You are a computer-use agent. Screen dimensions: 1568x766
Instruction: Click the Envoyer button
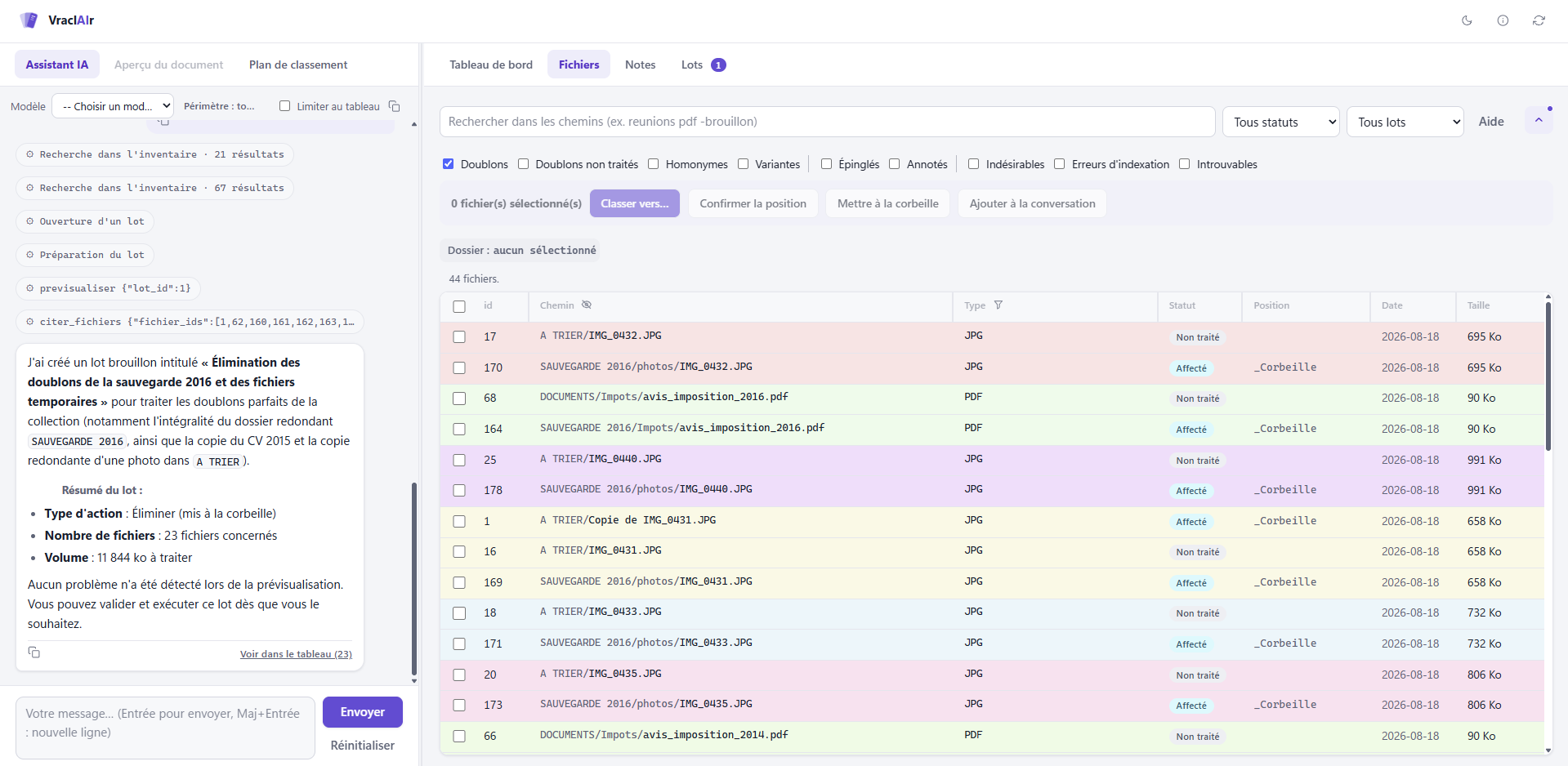click(x=363, y=712)
